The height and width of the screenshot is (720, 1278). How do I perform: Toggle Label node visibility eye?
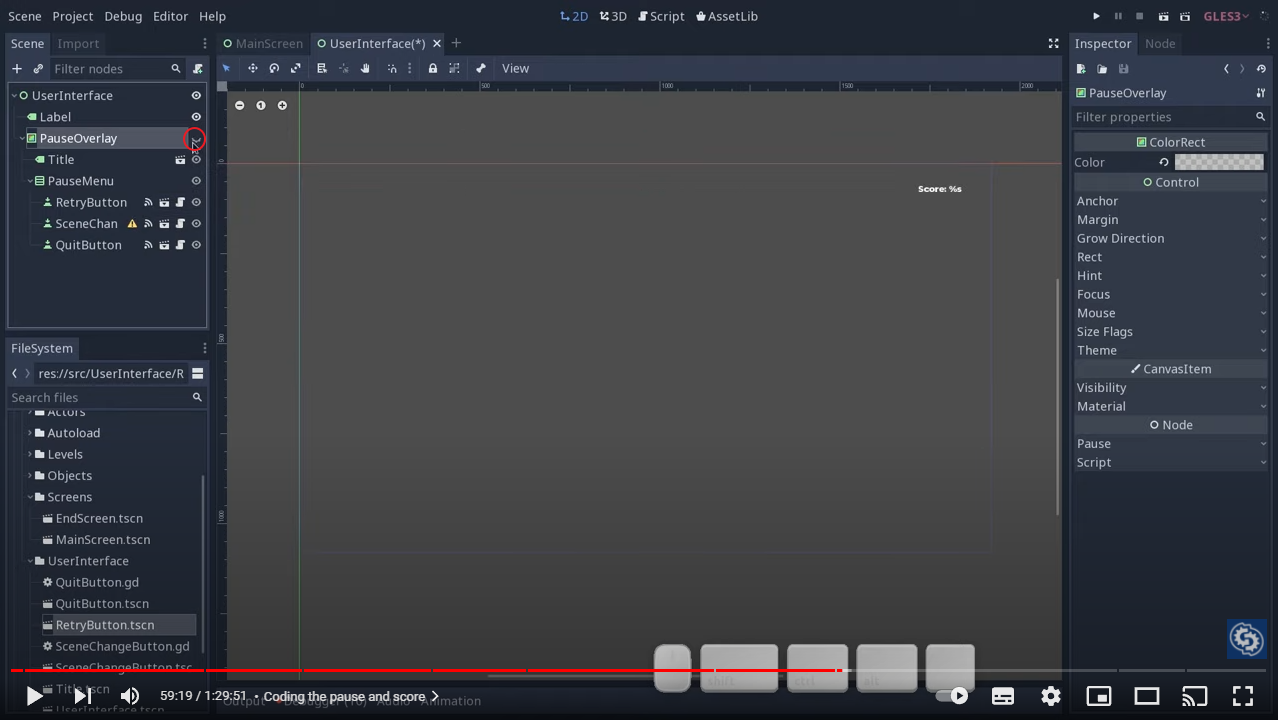point(196,117)
